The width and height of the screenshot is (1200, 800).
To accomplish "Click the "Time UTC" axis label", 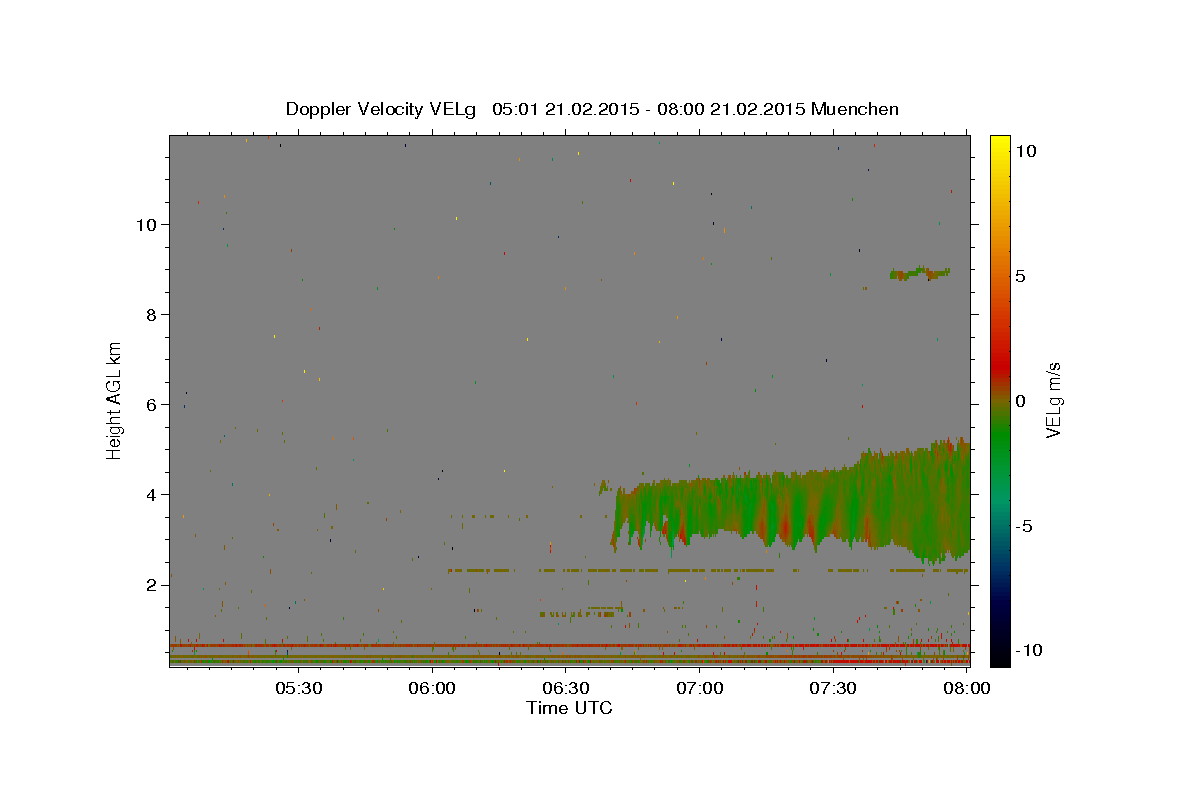I will pos(569,708).
